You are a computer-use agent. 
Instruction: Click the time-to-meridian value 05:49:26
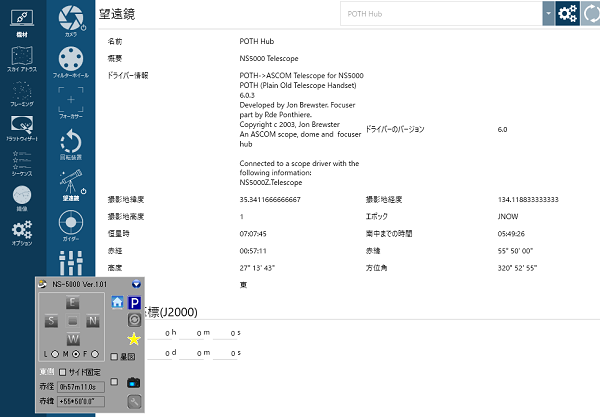pos(511,234)
